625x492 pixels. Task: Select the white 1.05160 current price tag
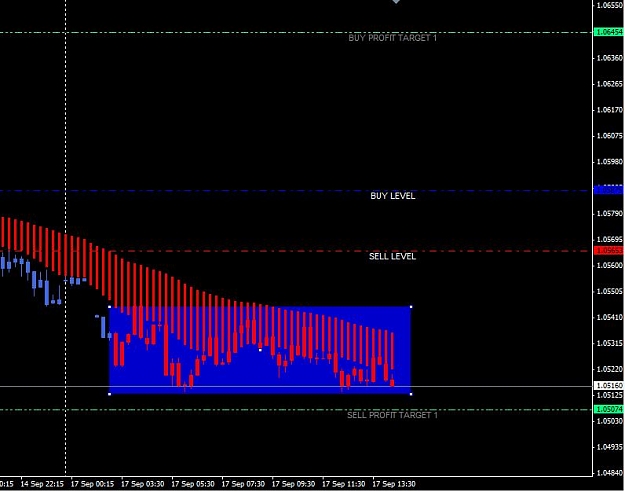click(609, 386)
